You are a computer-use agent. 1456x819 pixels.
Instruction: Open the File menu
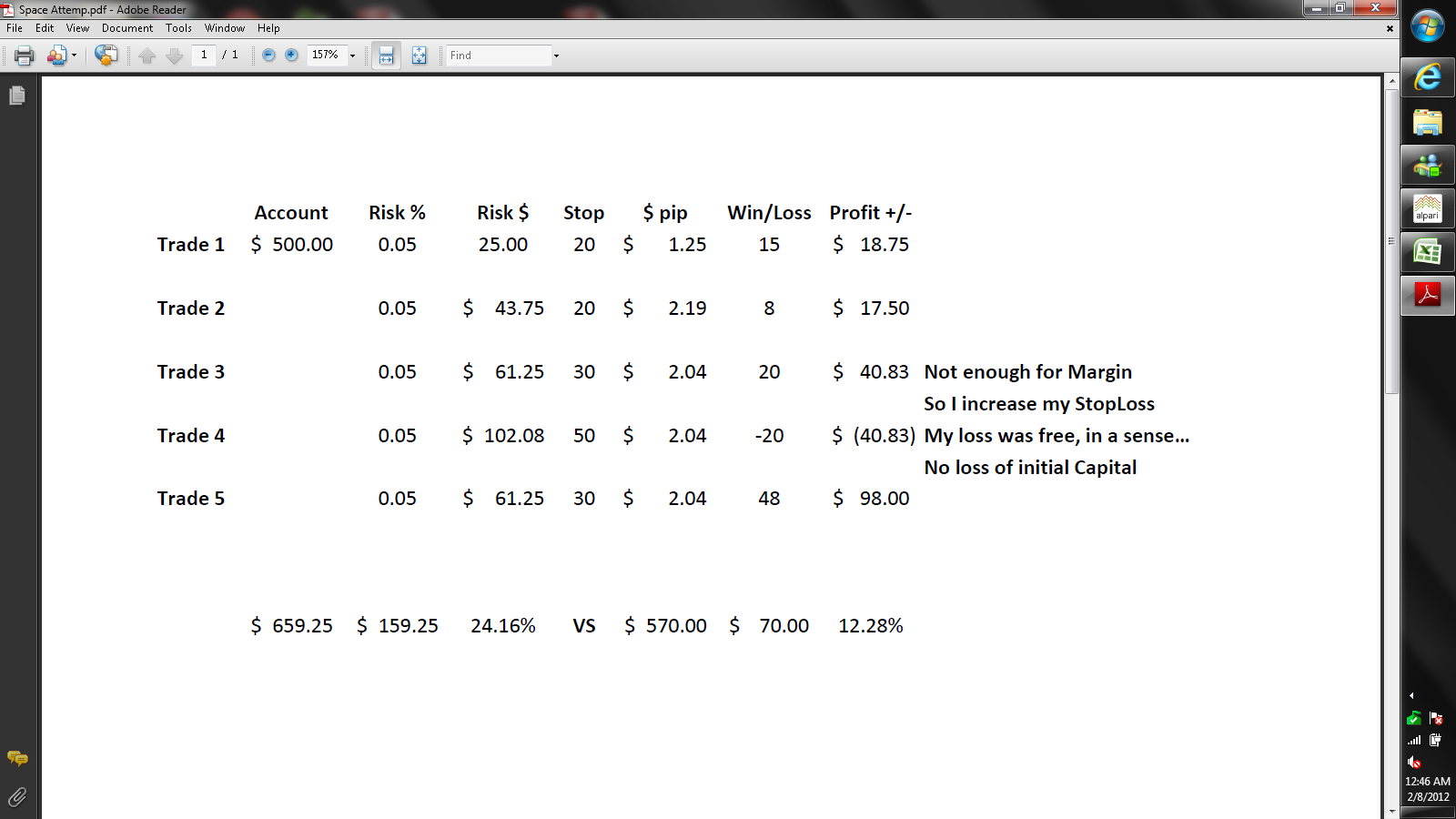(15, 28)
